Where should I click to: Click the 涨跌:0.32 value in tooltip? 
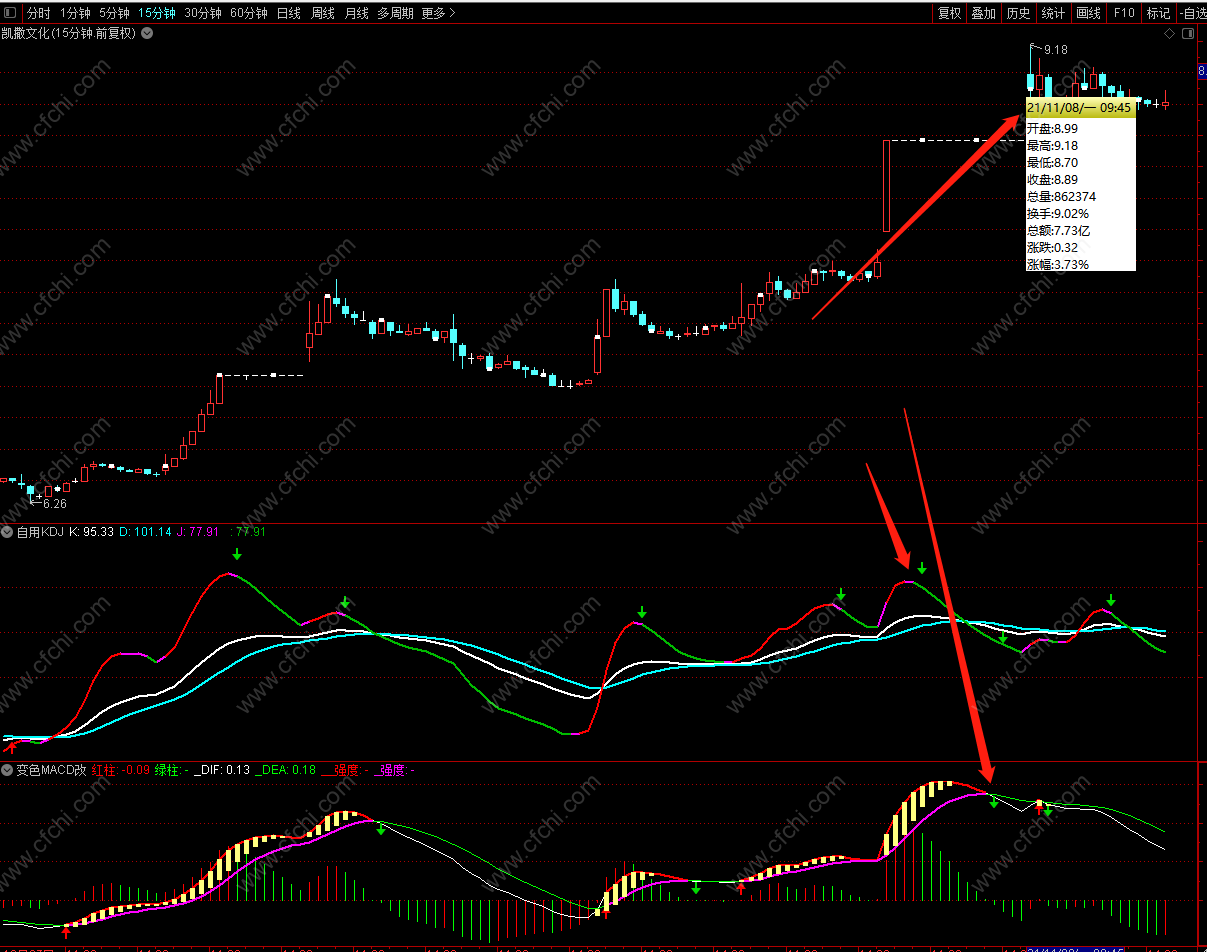point(1052,247)
